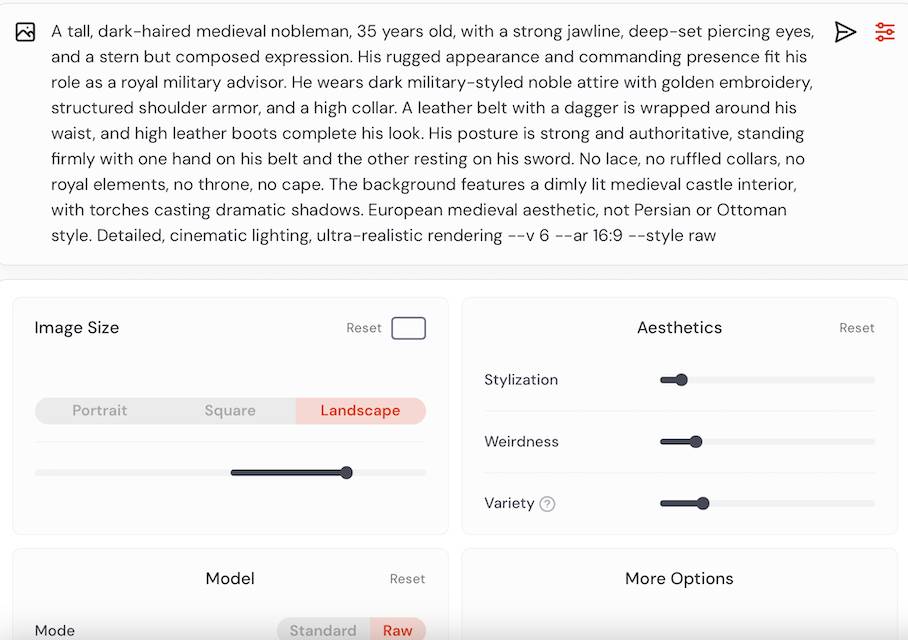The height and width of the screenshot is (640, 908).
Task: Reset the Aesthetics settings
Action: 857,328
